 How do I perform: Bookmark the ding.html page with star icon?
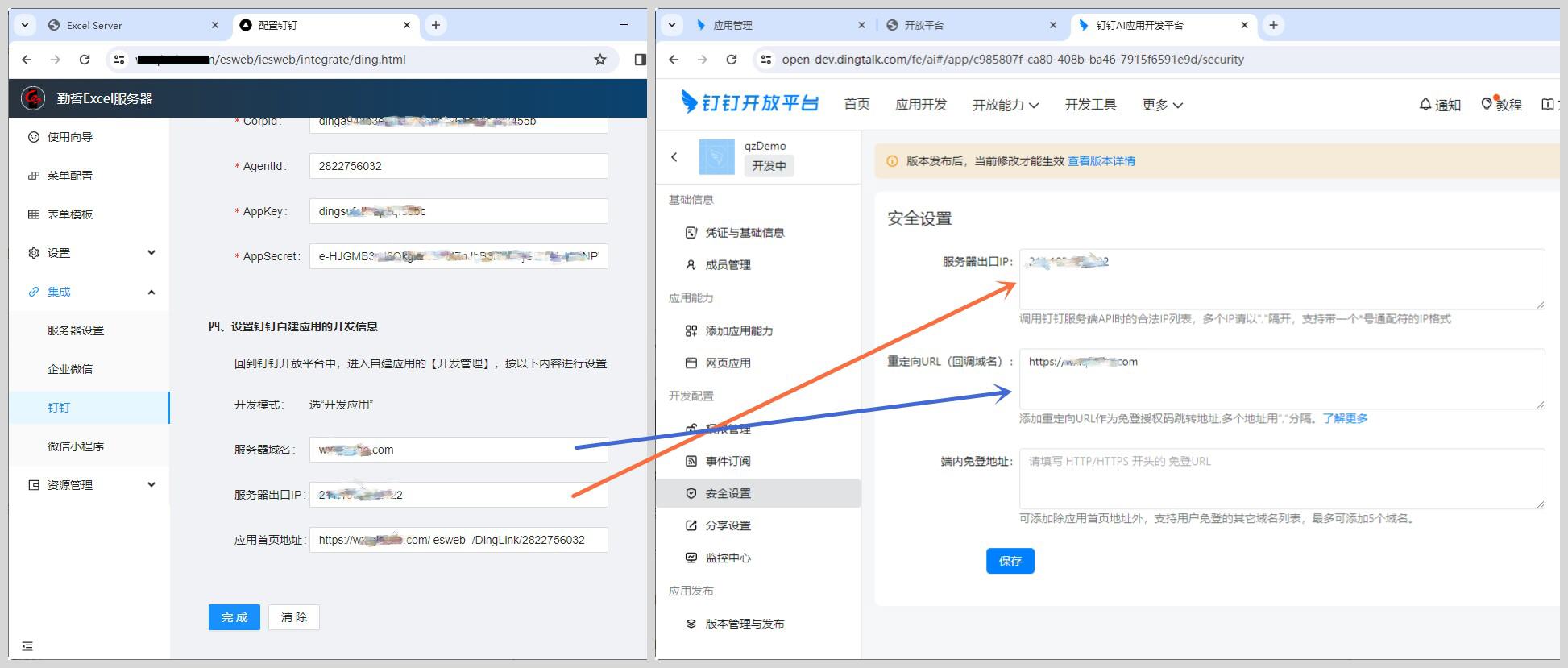click(599, 60)
